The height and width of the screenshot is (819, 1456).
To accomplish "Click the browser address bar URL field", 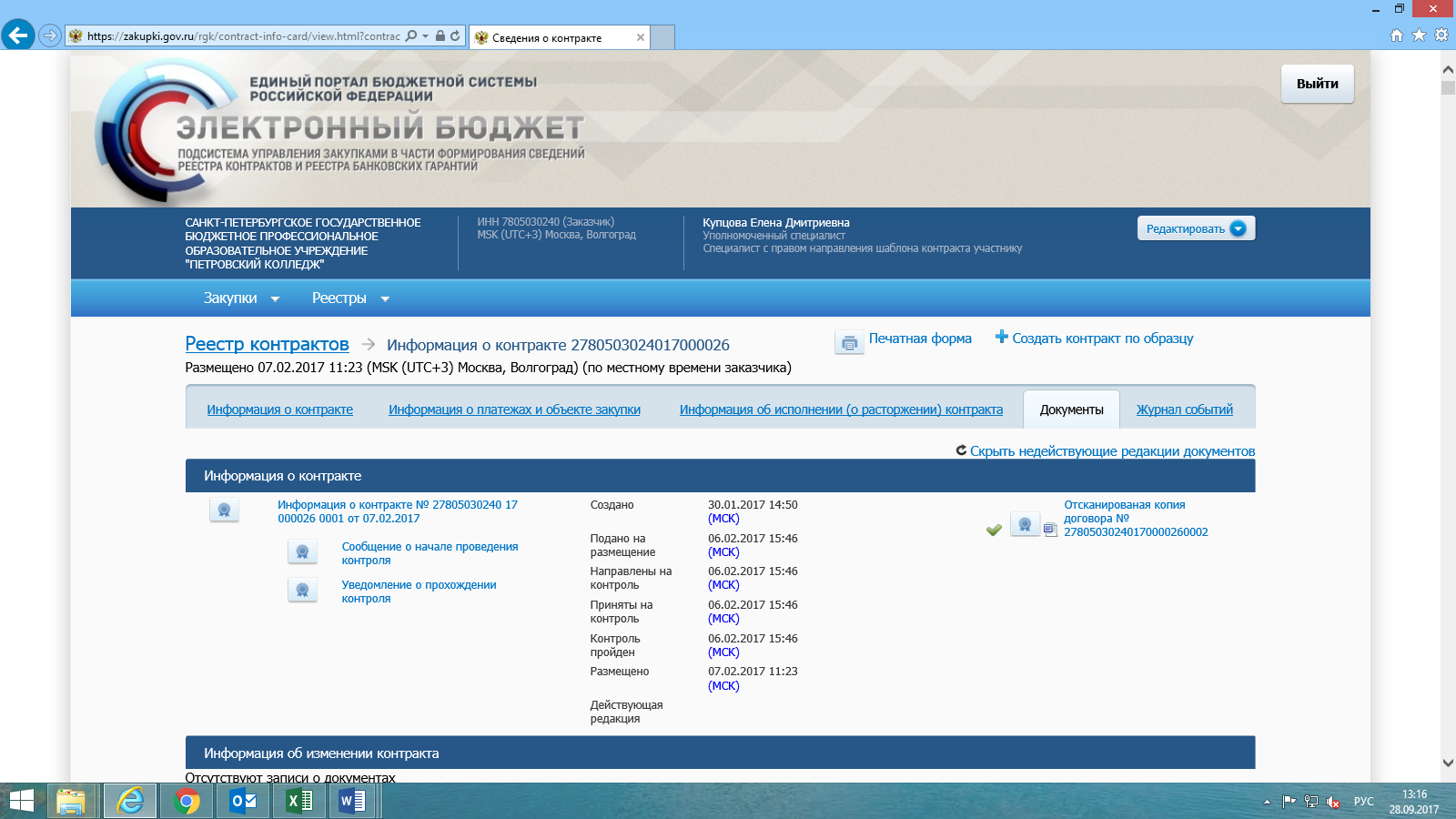I will point(243,36).
